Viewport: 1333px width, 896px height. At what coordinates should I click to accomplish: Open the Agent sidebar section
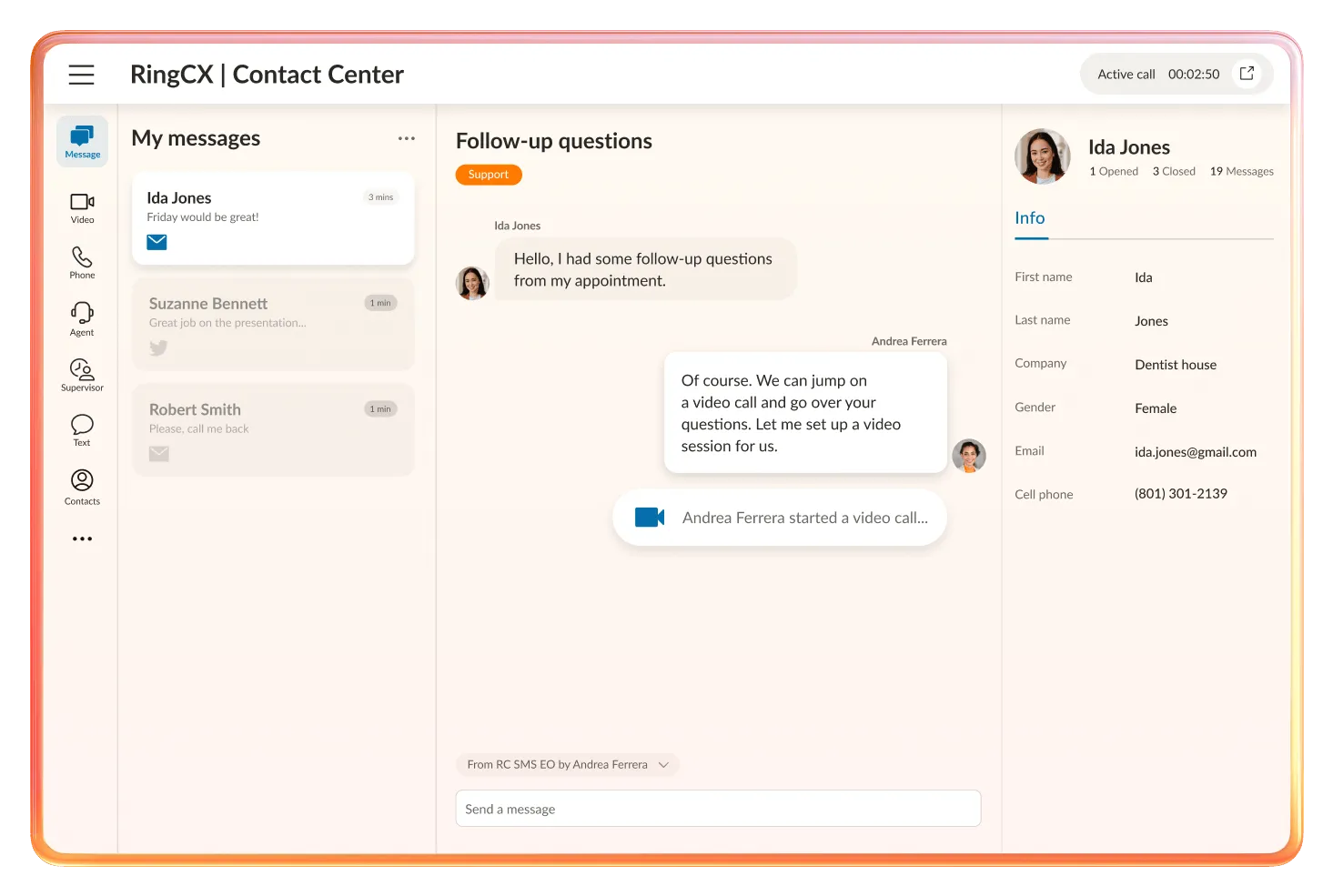[82, 319]
